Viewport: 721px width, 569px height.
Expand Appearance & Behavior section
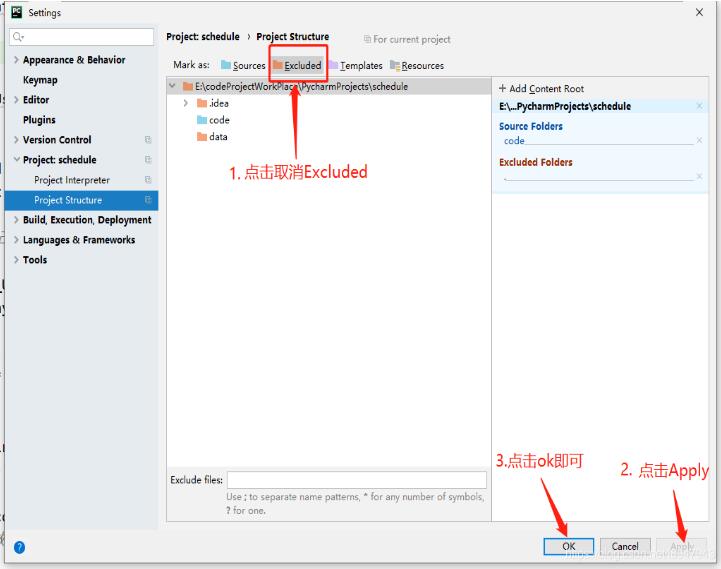pos(16,60)
